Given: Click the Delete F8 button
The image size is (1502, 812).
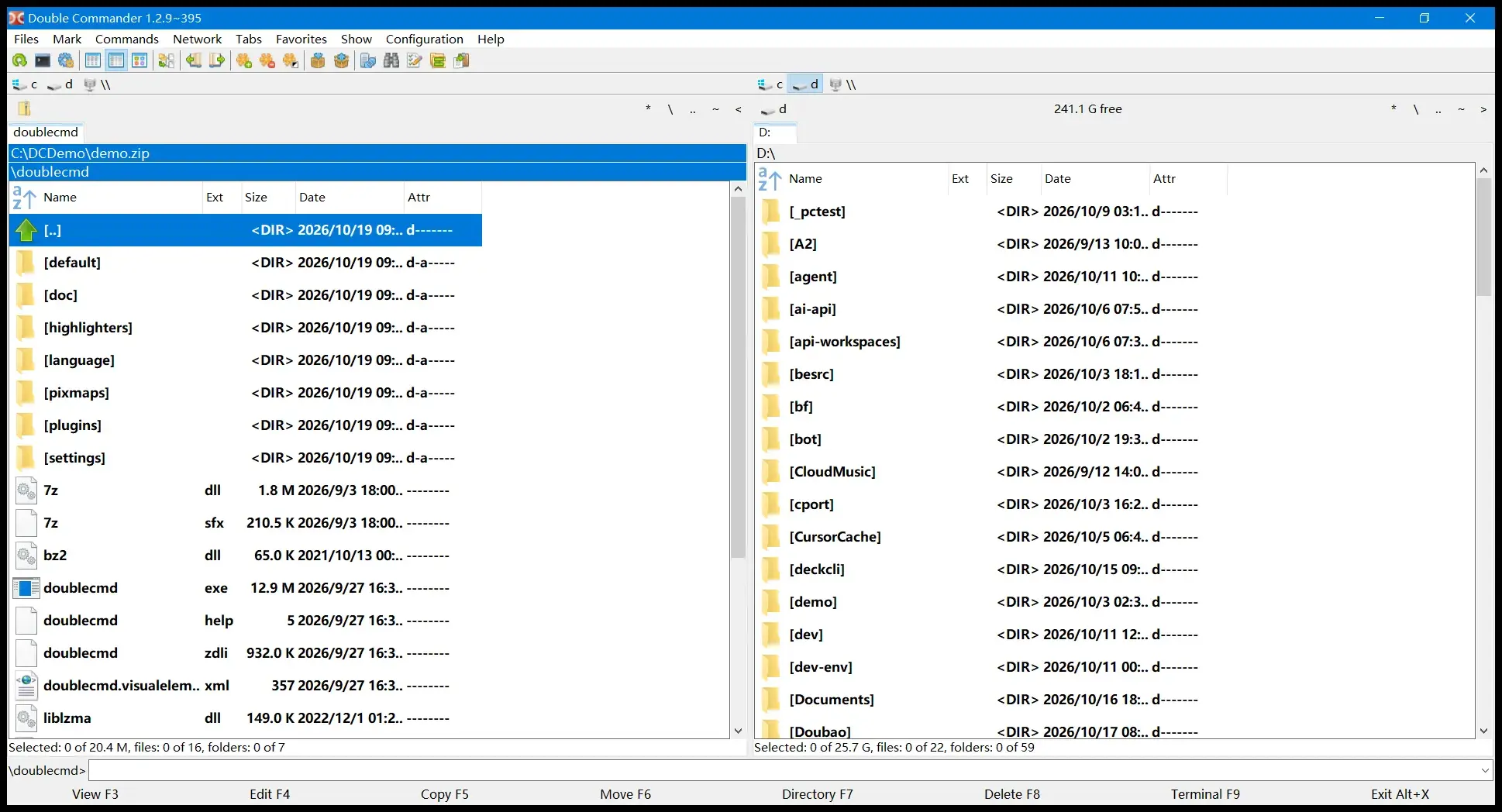Looking at the screenshot, I should pyautogui.click(x=1012, y=794).
